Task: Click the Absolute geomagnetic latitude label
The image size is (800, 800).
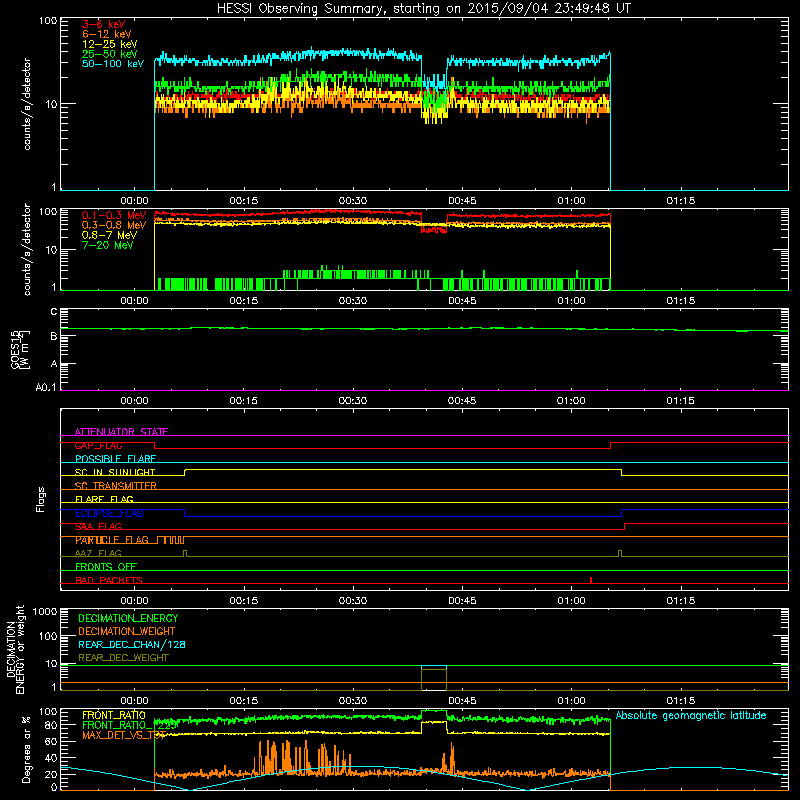Action: tap(691, 716)
